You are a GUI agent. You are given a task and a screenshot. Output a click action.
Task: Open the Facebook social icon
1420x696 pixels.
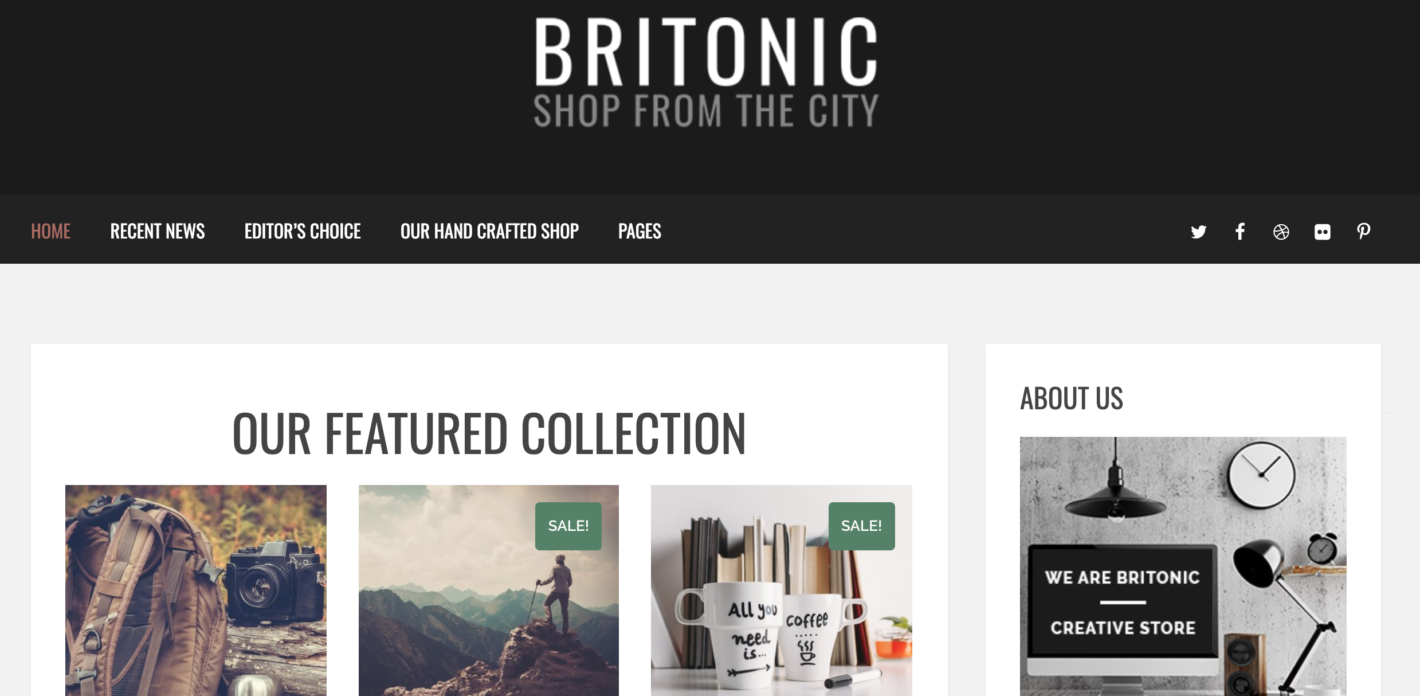click(x=1240, y=232)
